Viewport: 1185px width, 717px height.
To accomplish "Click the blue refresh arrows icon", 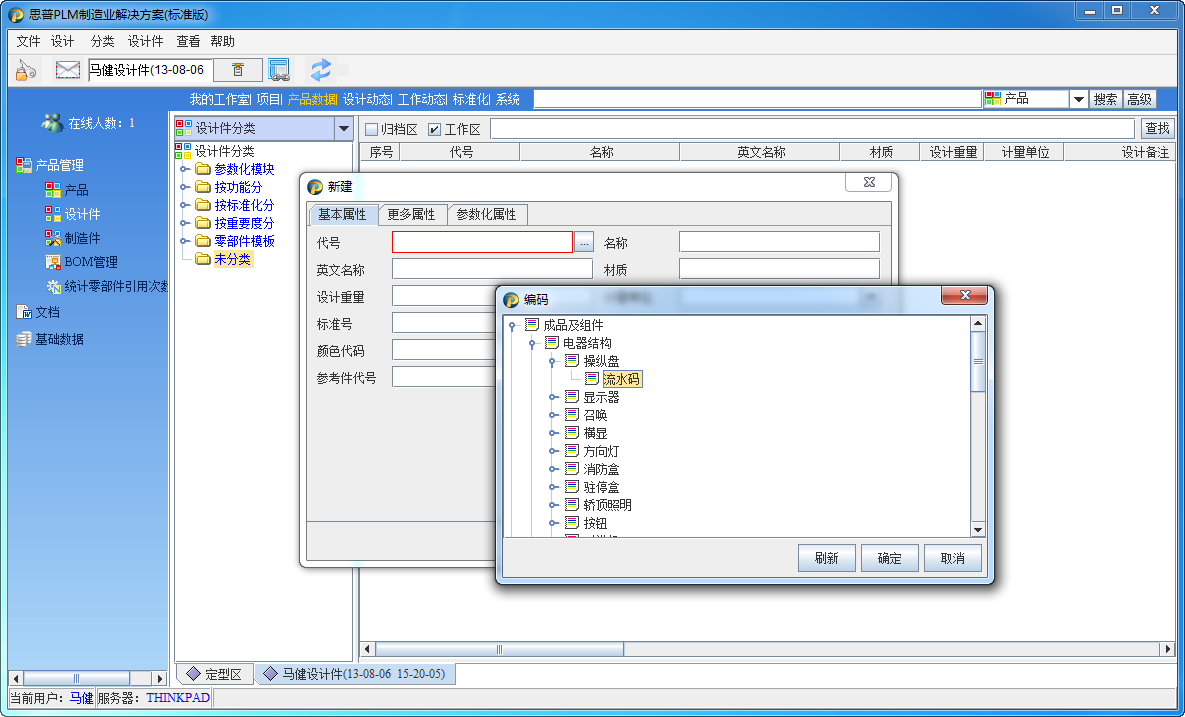I will point(321,70).
